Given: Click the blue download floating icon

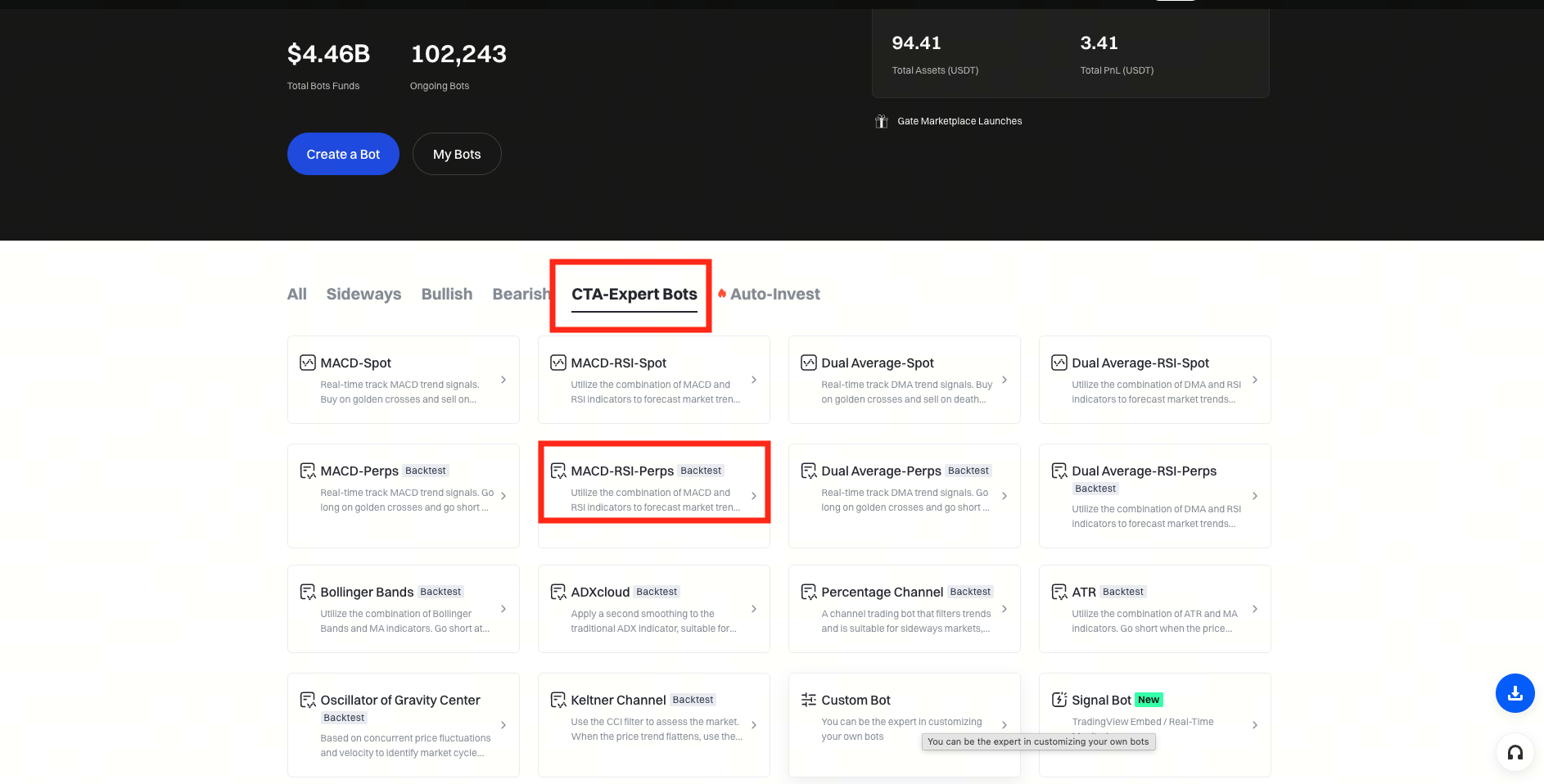Looking at the screenshot, I should 1515,693.
